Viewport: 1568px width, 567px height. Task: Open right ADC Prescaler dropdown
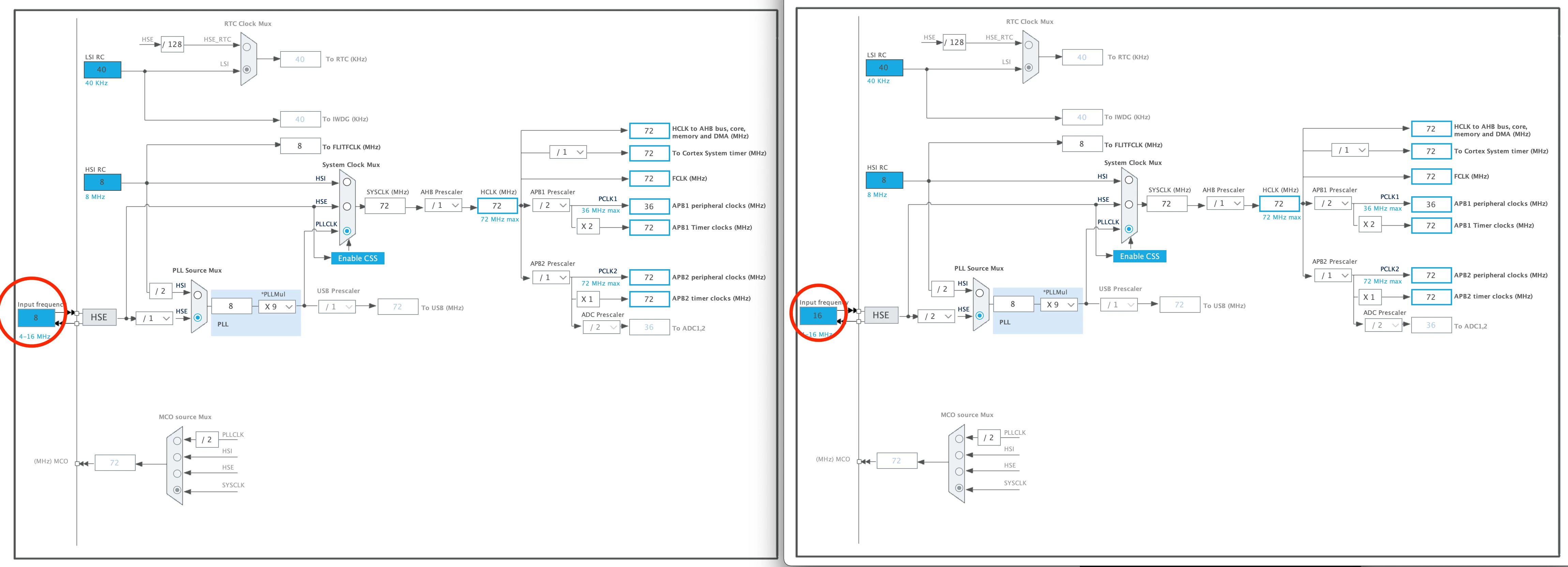(x=1384, y=325)
